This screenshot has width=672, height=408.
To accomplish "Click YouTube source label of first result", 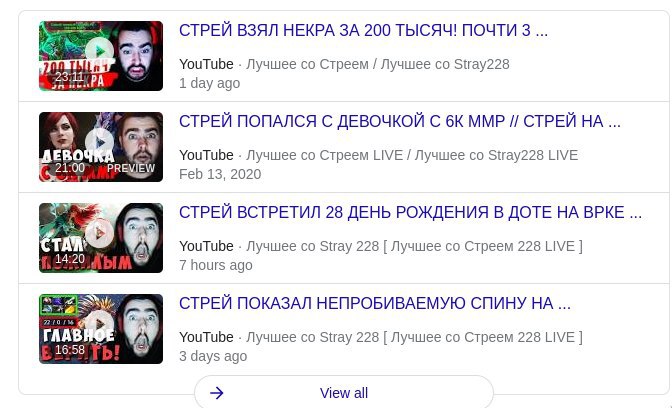I will (206, 64).
